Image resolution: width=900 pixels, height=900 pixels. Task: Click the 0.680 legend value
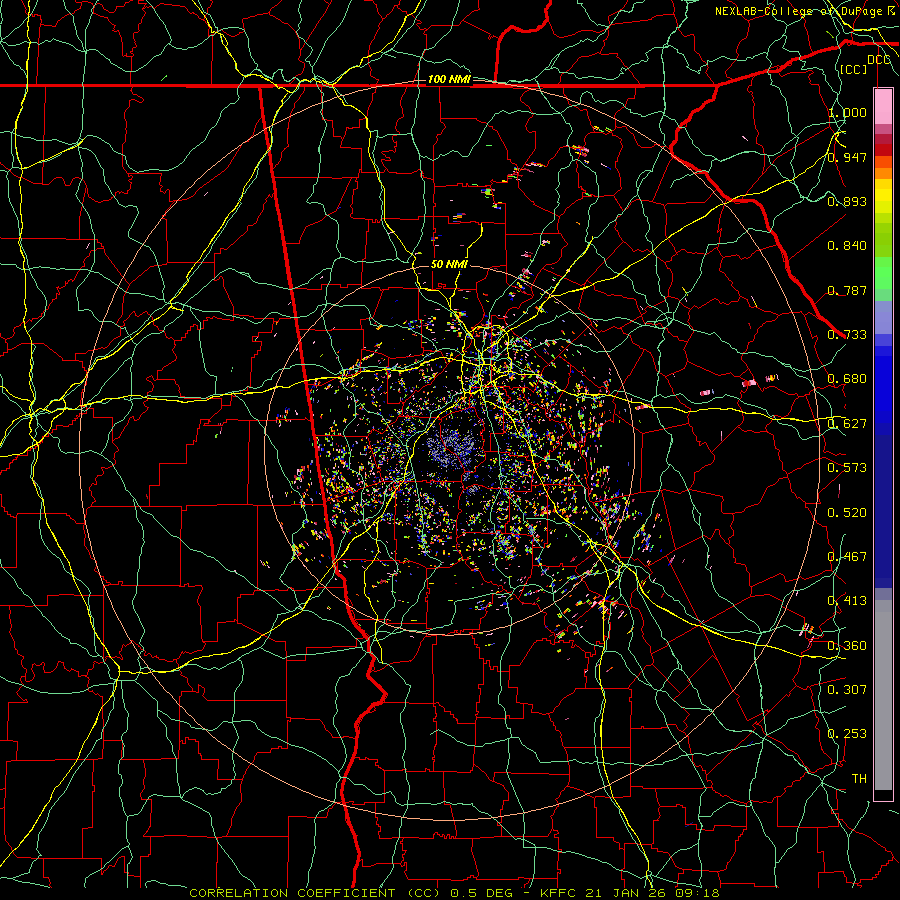click(x=847, y=379)
